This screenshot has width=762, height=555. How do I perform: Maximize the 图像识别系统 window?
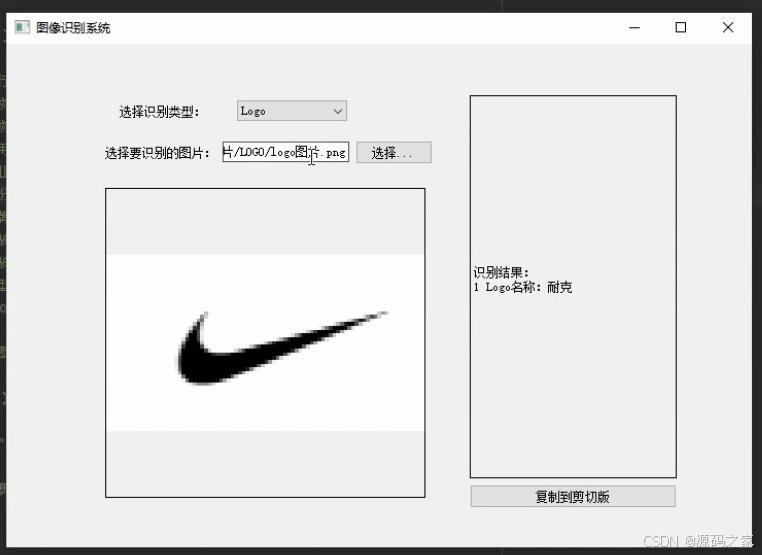(681, 28)
